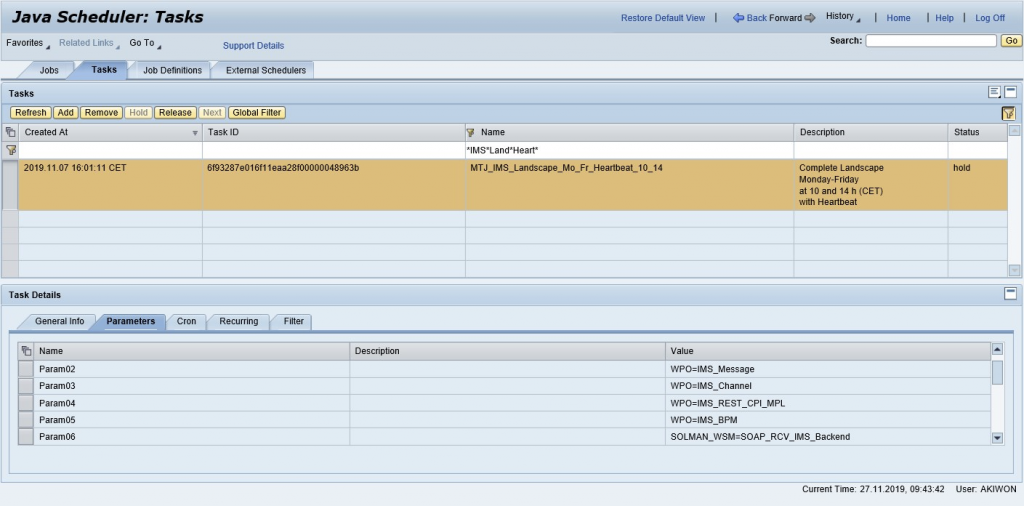Toggle the filter row icon in Tasks toolbar

click(x=1009, y=113)
